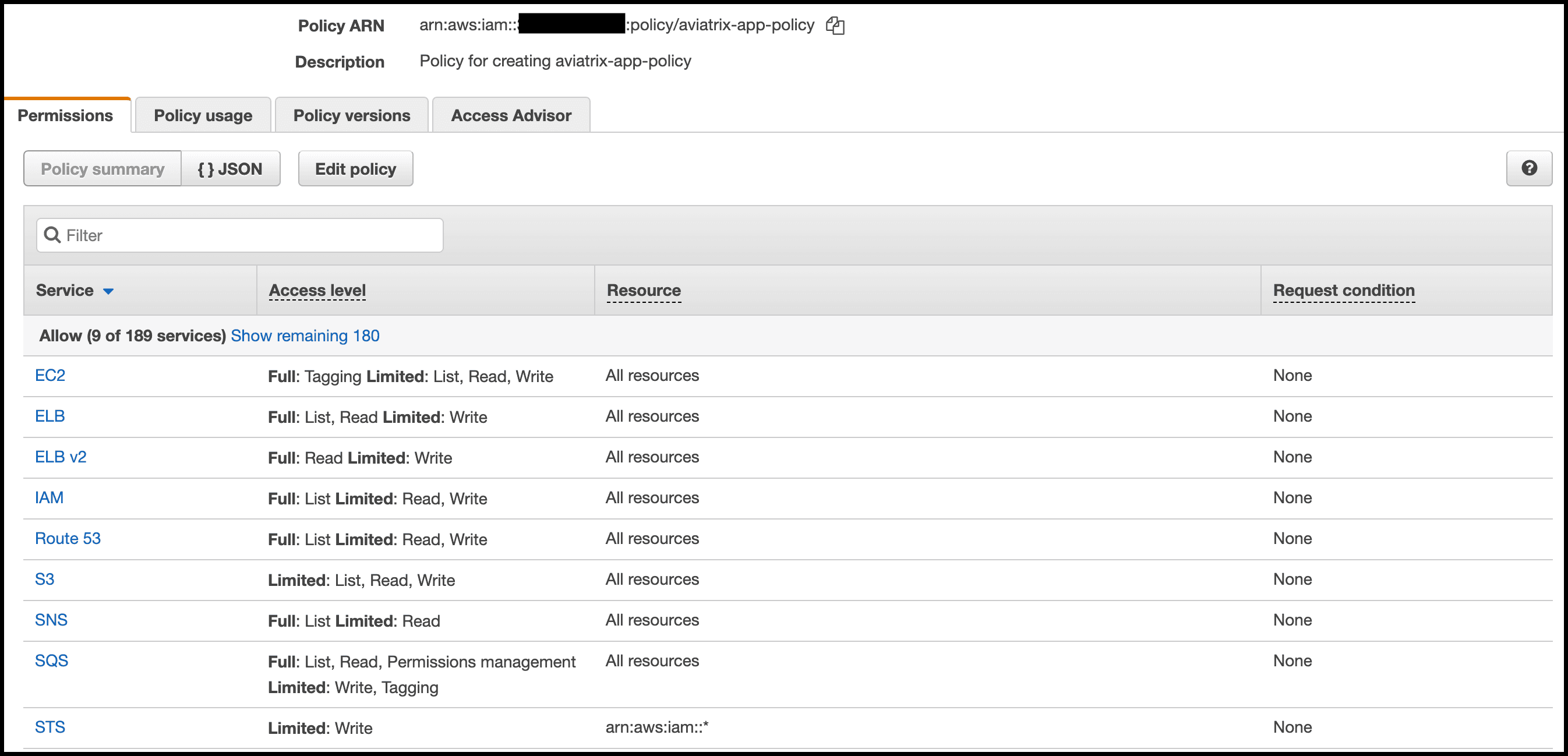Open the Access Advisor tab
The image size is (1568, 756).
[511, 116]
